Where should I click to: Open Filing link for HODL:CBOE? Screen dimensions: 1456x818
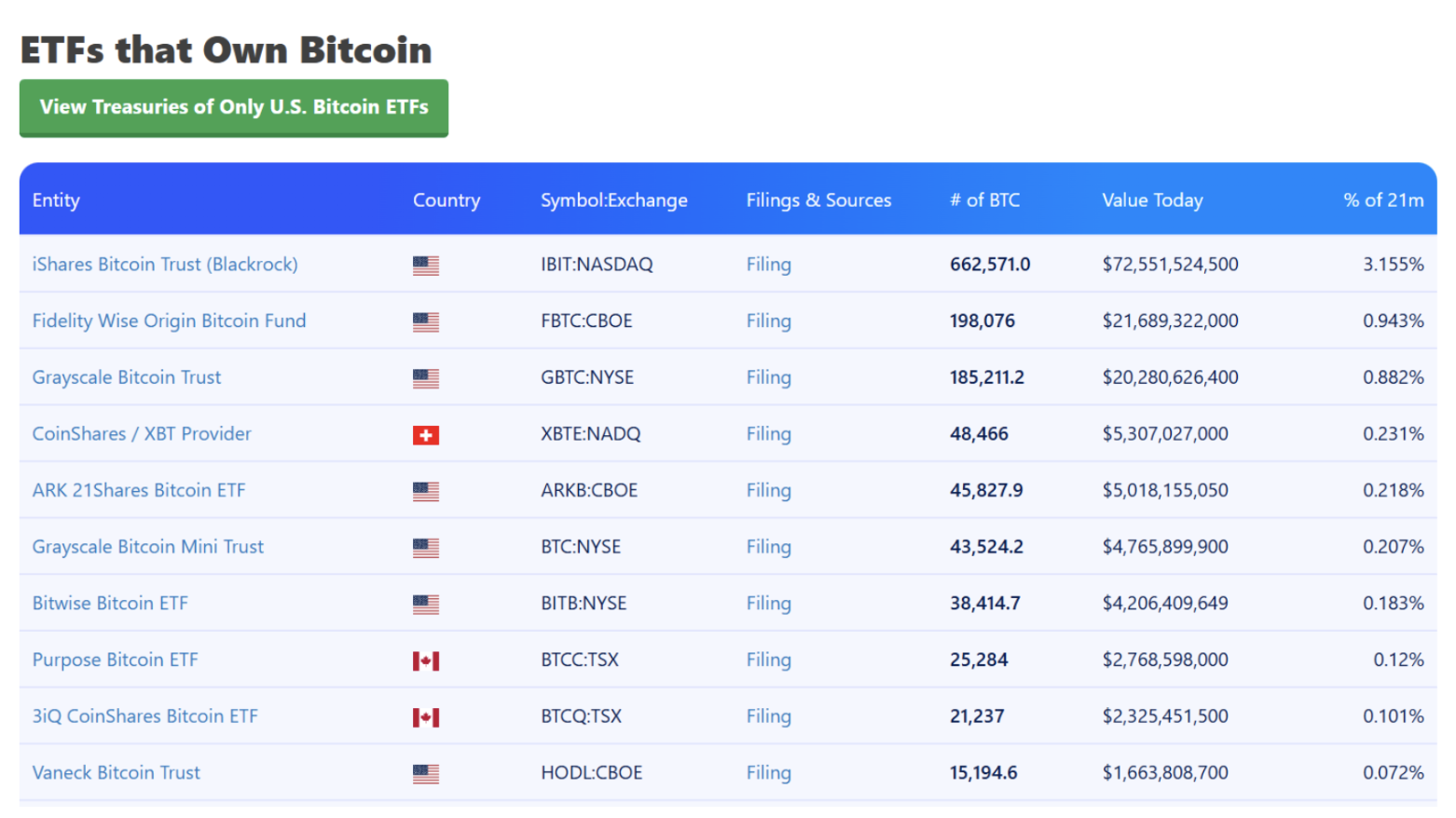click(x=769, y=773)
